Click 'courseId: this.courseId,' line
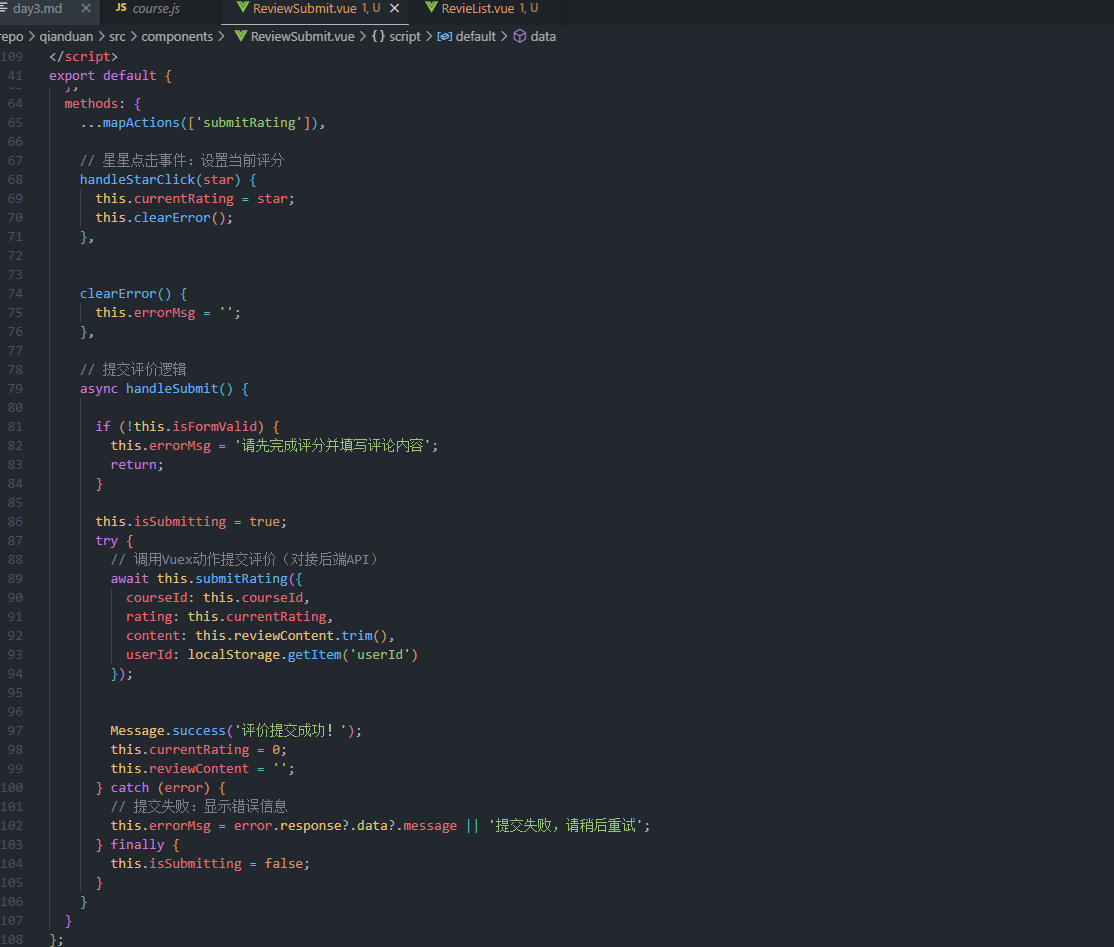 (x=217, y=597)
